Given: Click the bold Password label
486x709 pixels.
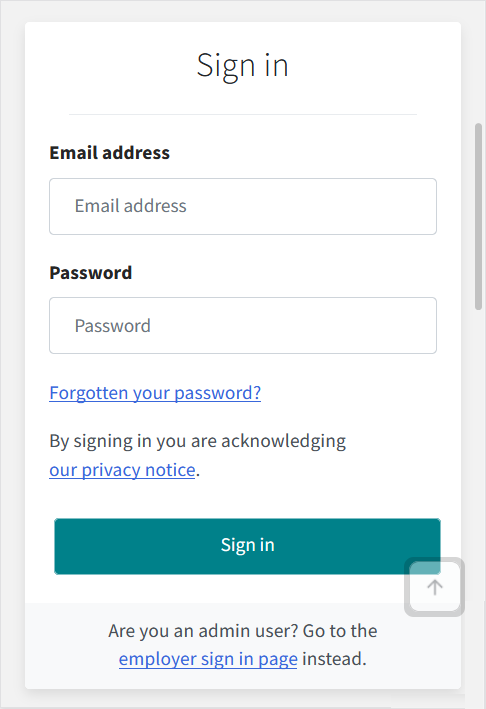Looking at the screenshot, I should tap(90, 273).
